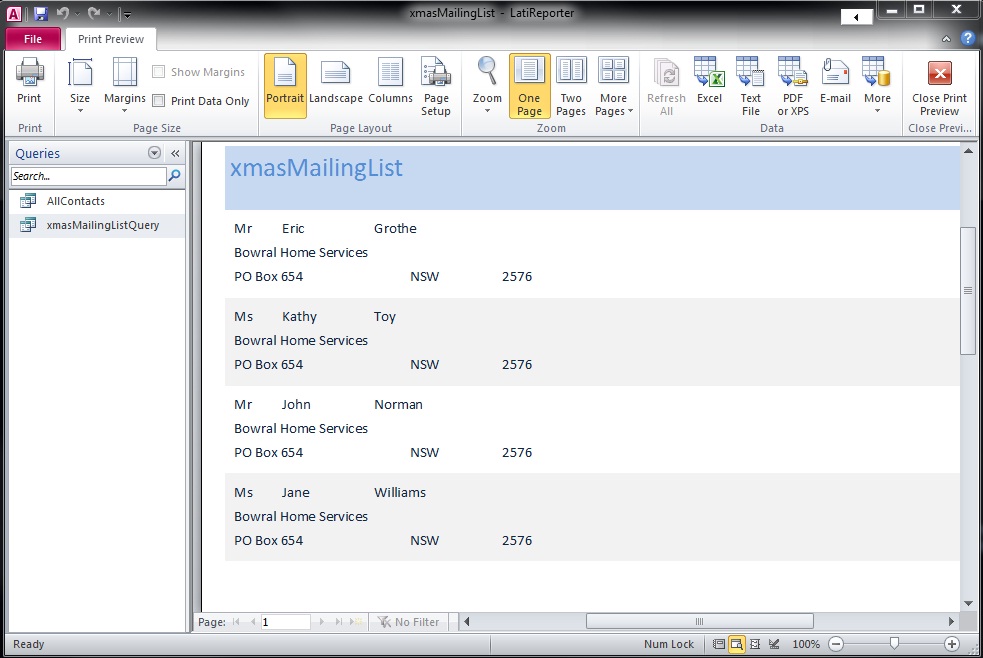The height and width of the screenshot is (658, 983).
Task: Expand the Size dropdown
Action: (80, 86)
